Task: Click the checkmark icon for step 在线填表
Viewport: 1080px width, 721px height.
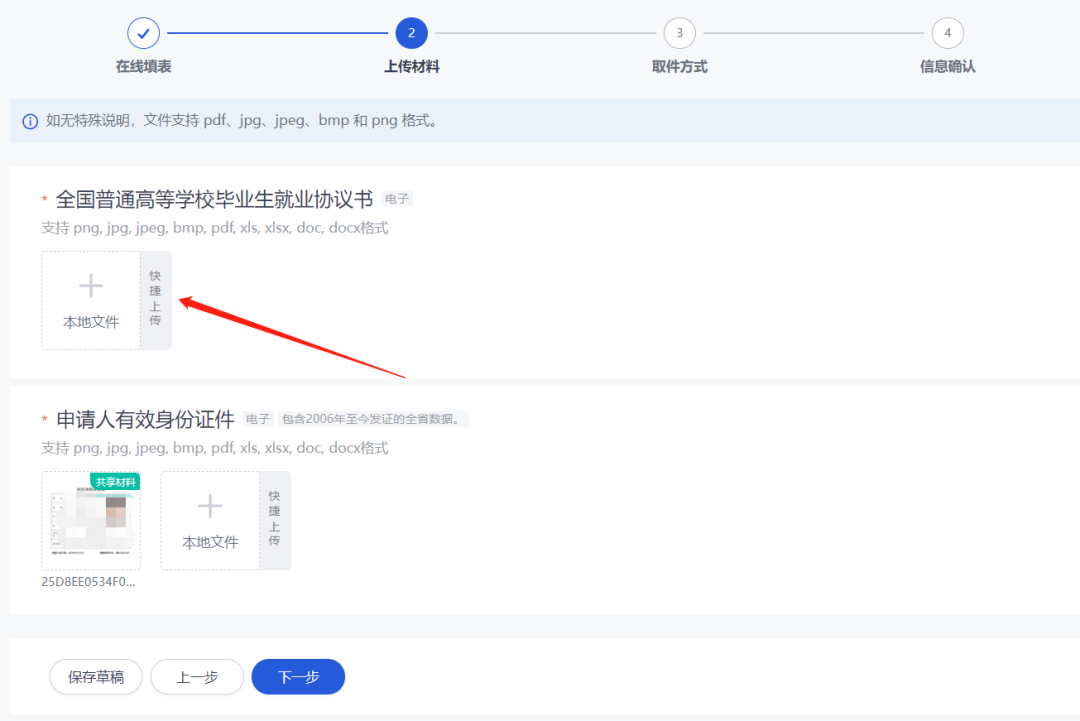Action: pyautogui.click(x=143, y=32)
